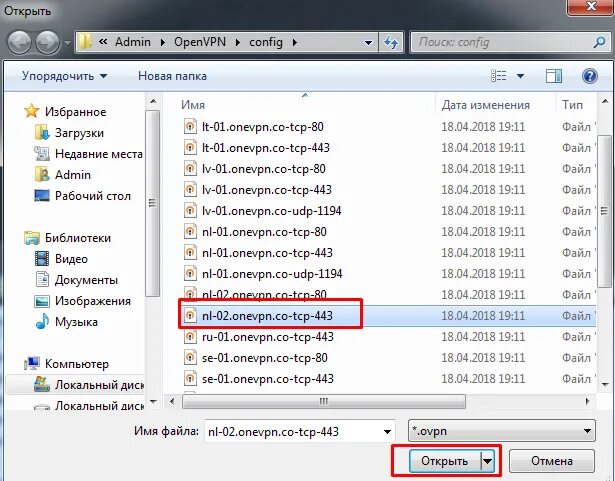This screenshot has height=481, width=615.
Task: Open Изображения library in sidebar
Action: [93, 301]
